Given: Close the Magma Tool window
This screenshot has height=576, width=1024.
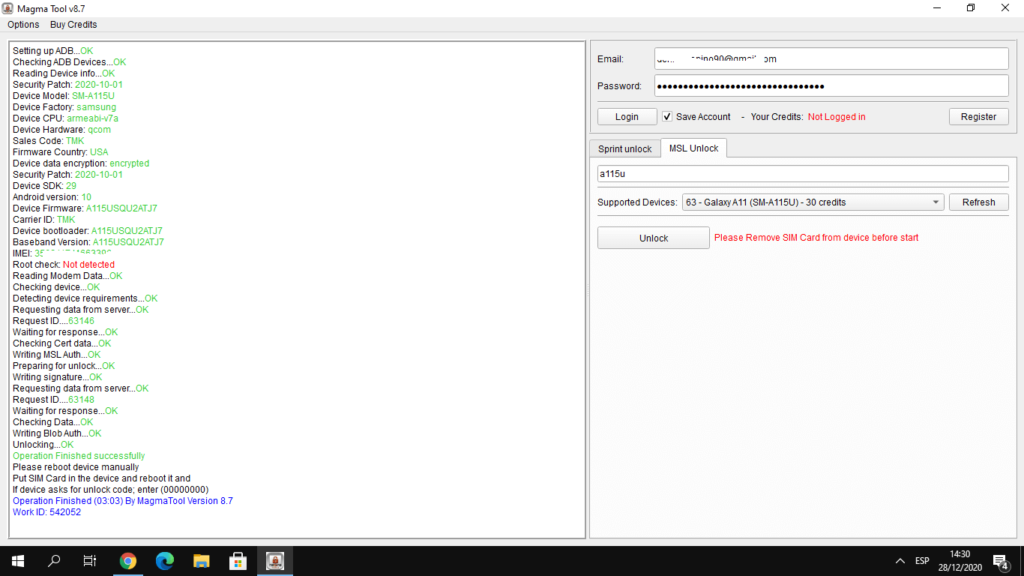Looking at the screenshot, I should click(x=1005, y=8).
